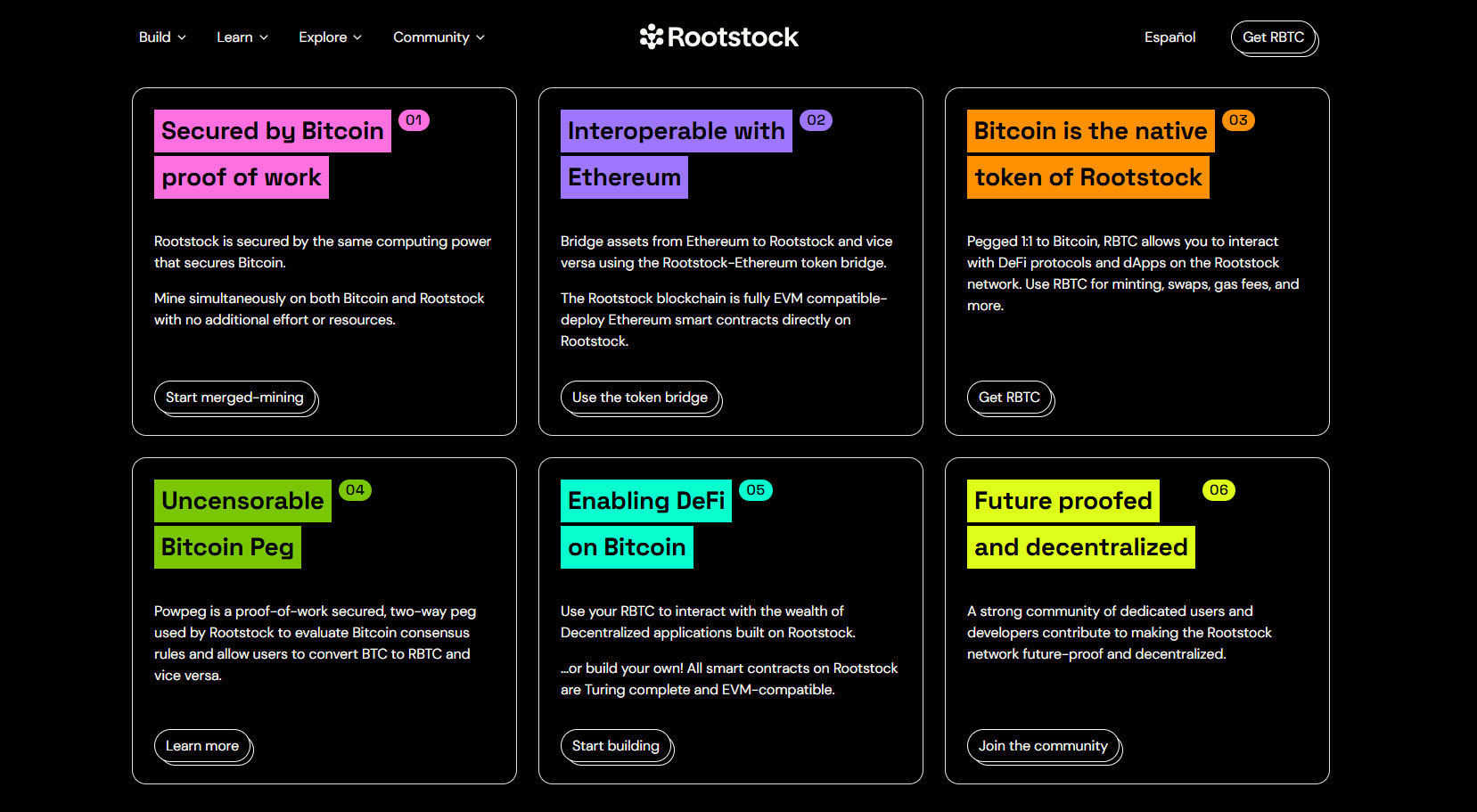Click Get RBTC button in header

1274,37
